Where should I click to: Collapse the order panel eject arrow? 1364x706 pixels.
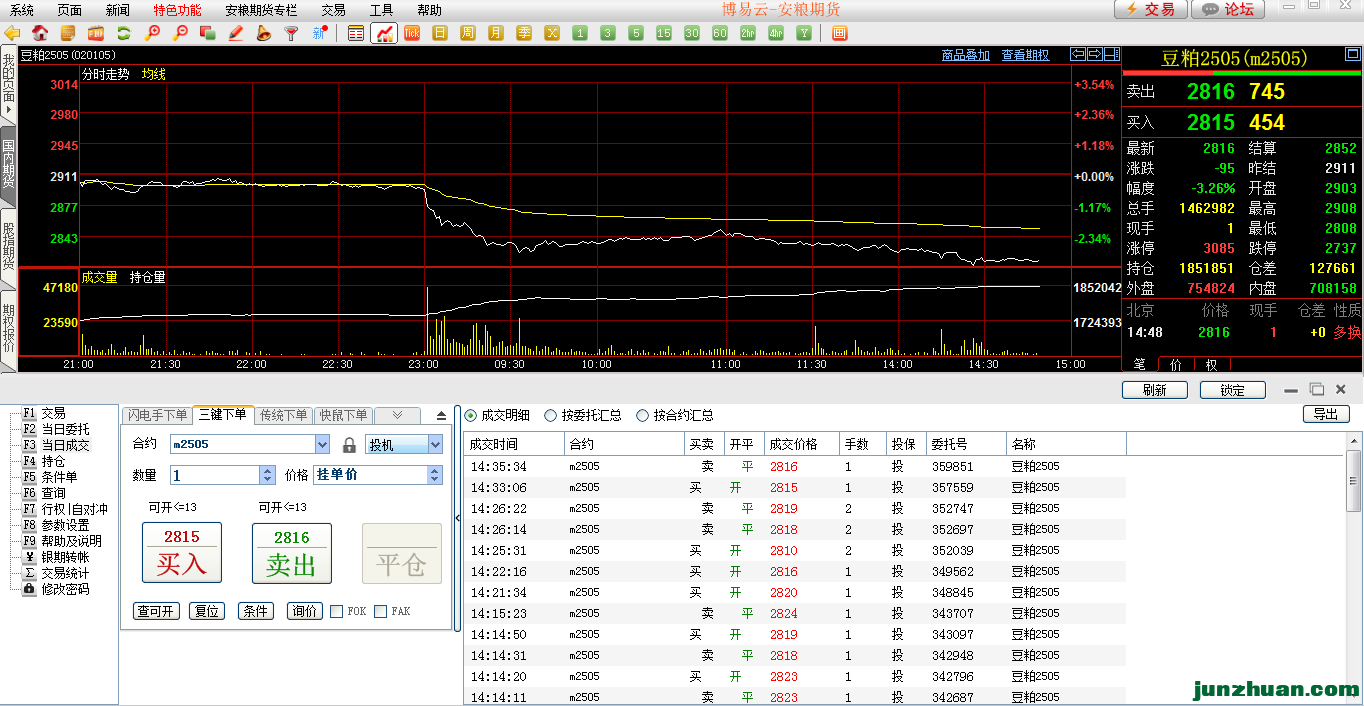pyautogui.click(x=441, y=415)
